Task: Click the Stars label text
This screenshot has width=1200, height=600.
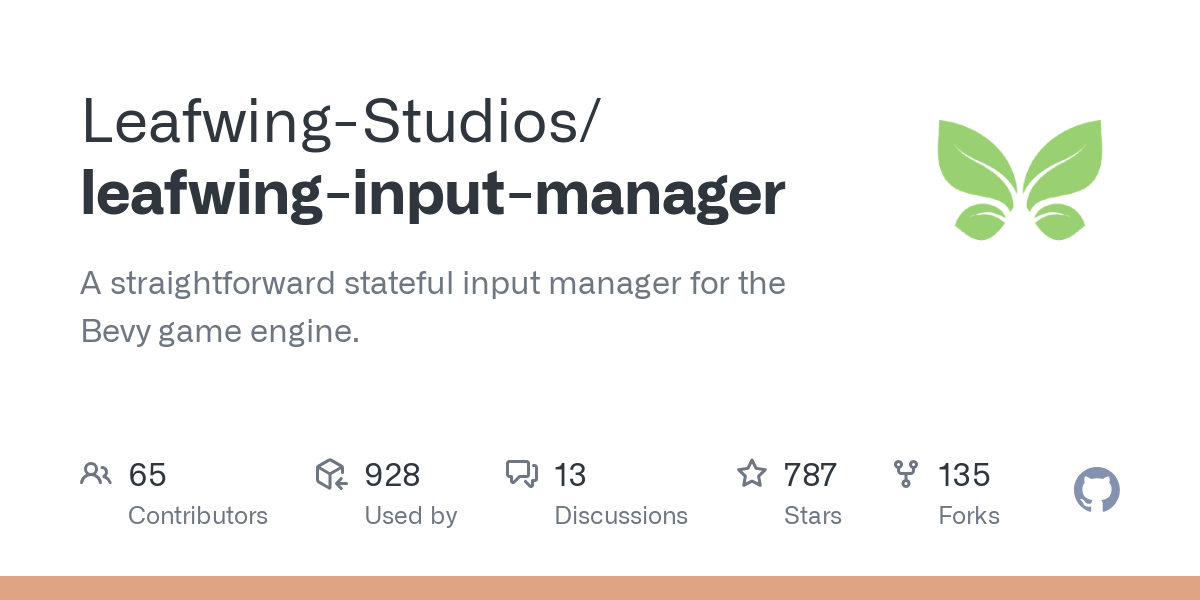Action: pyautogui.click(x=812, y=516)
